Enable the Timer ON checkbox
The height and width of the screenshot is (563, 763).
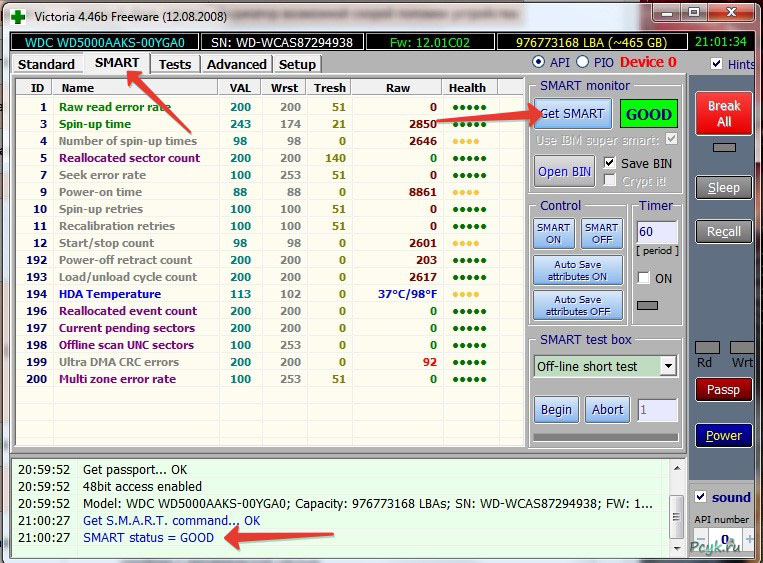pos(644,278)
